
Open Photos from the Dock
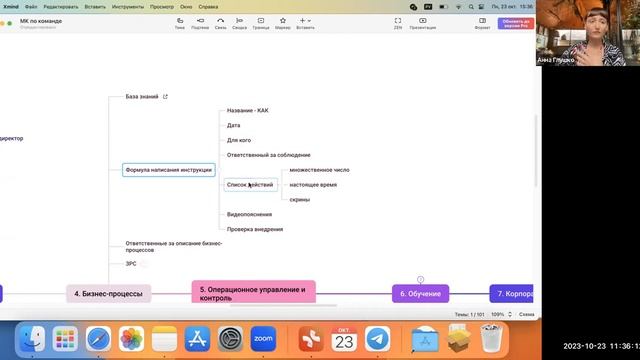[131, 339]
